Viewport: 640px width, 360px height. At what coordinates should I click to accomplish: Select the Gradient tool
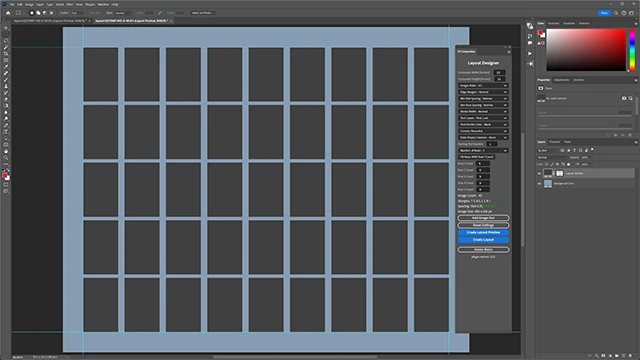(6, 106)
